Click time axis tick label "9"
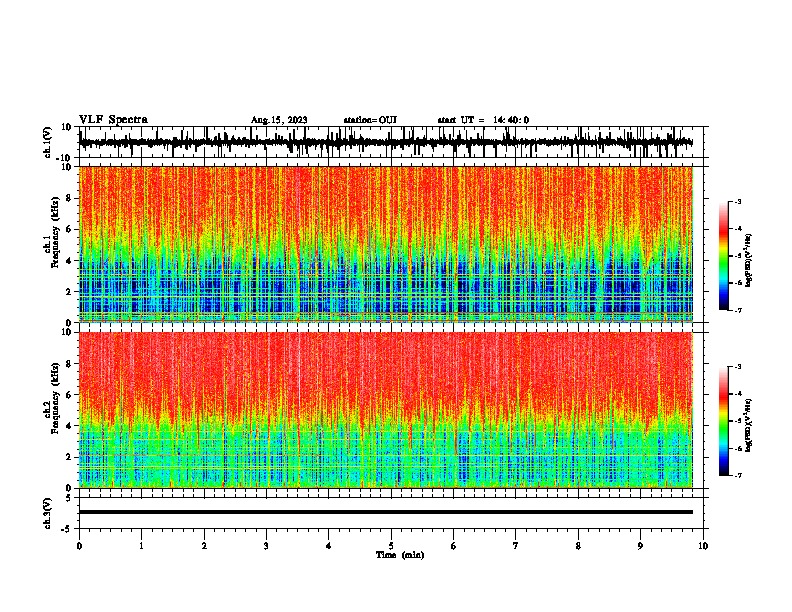Viewport: 792px width, 612px height. coord(640,546)
